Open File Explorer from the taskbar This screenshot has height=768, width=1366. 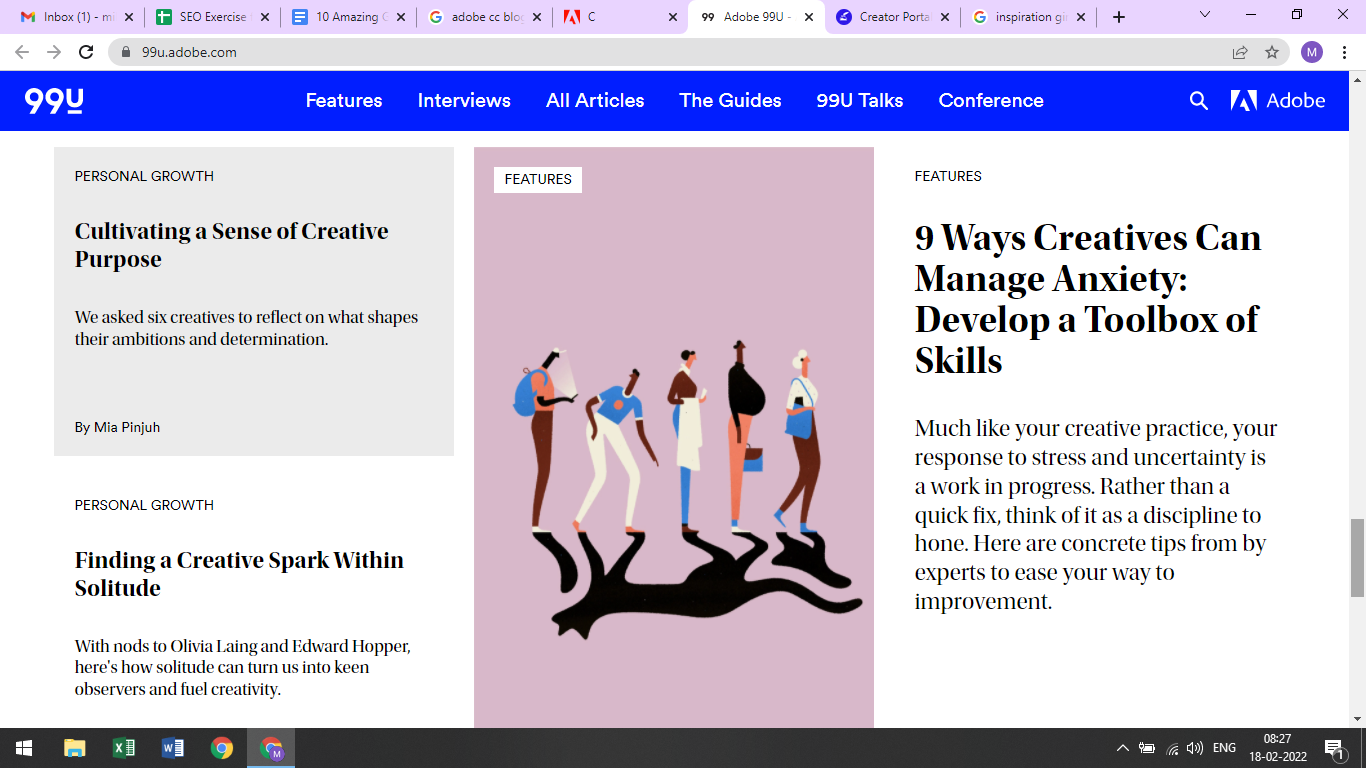(x=74, y=747)
